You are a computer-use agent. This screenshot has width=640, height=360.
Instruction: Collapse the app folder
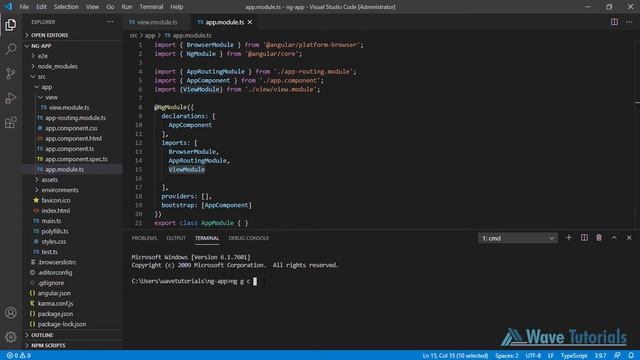pos(47,87)
